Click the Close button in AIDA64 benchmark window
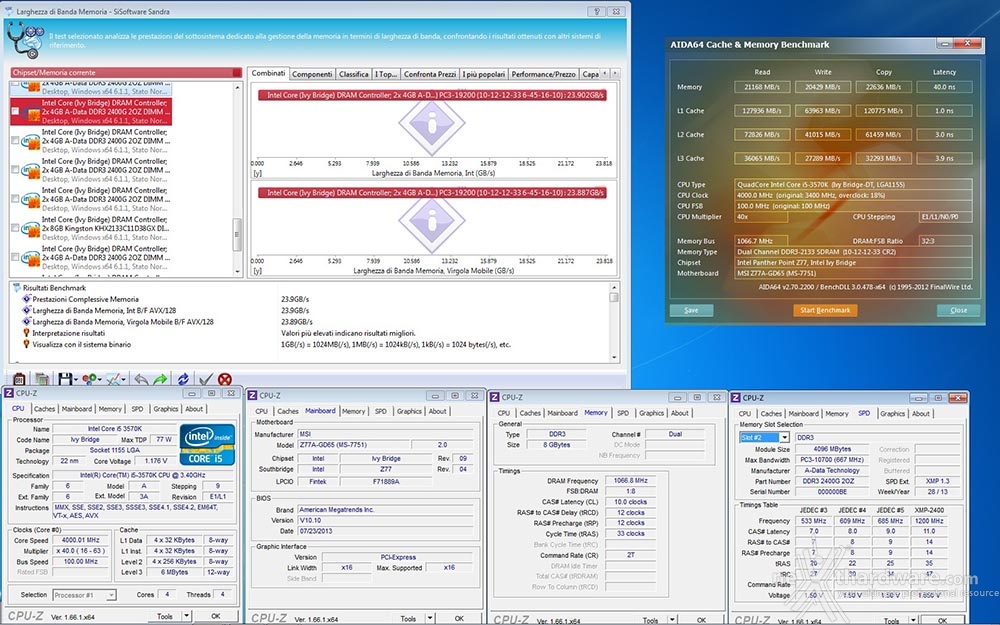Image resolution: width=1000 pixels, height=625 pixels. pyautogui.click(x=959, y=310)
